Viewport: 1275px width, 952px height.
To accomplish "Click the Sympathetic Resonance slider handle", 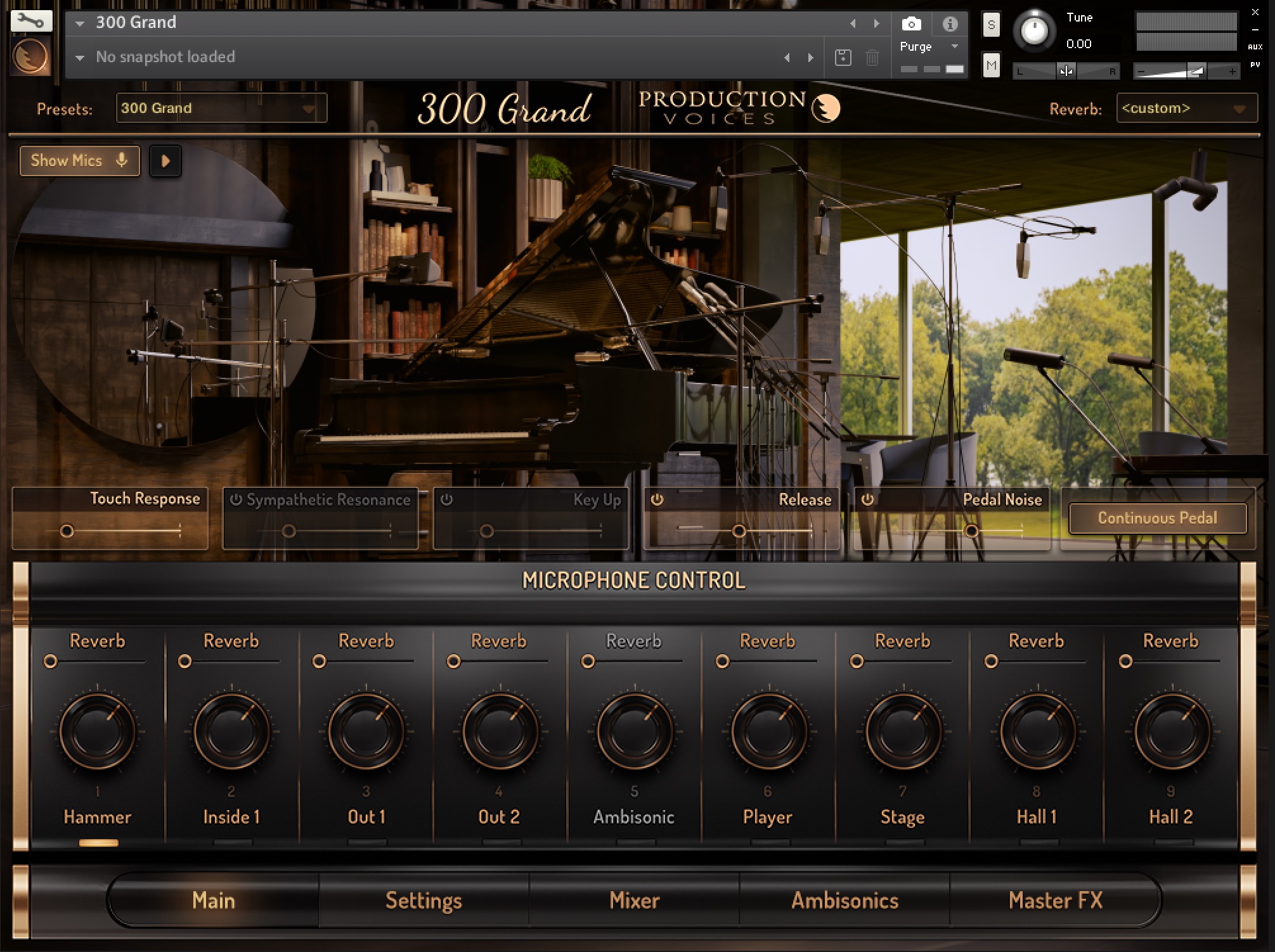I will coord(288,531).
